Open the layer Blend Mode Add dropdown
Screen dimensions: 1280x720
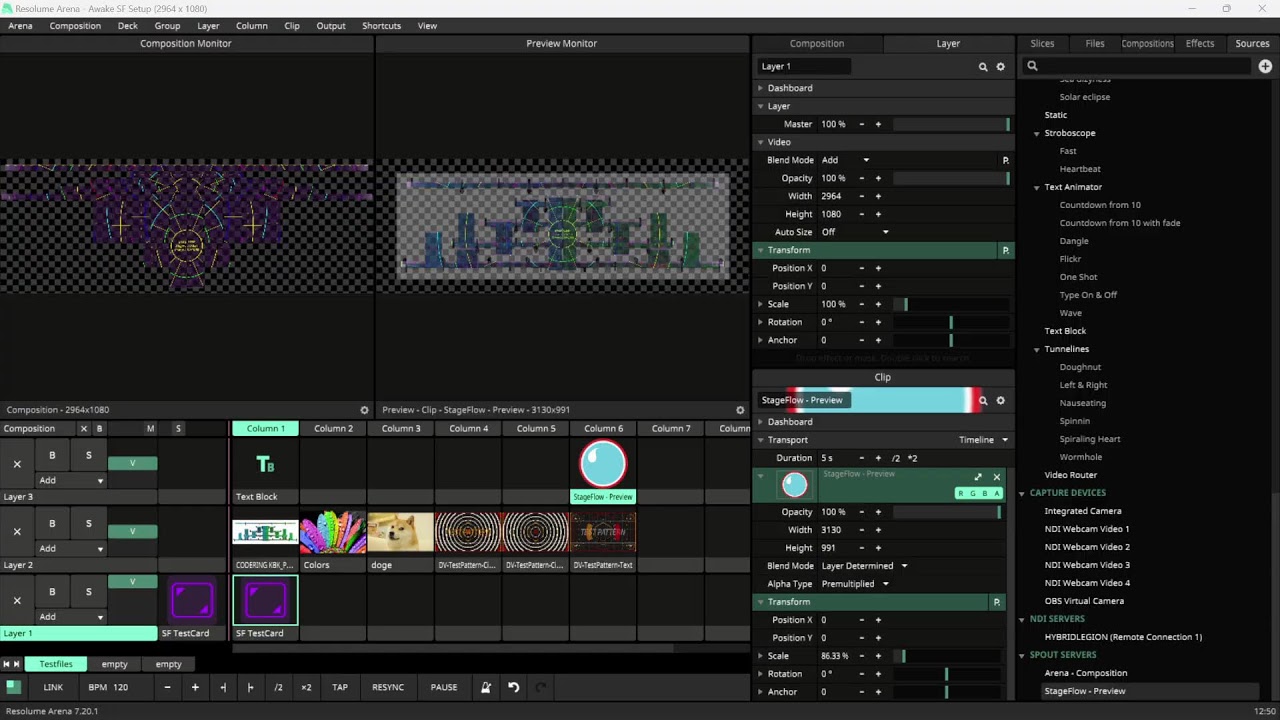[x=845, y=160]
